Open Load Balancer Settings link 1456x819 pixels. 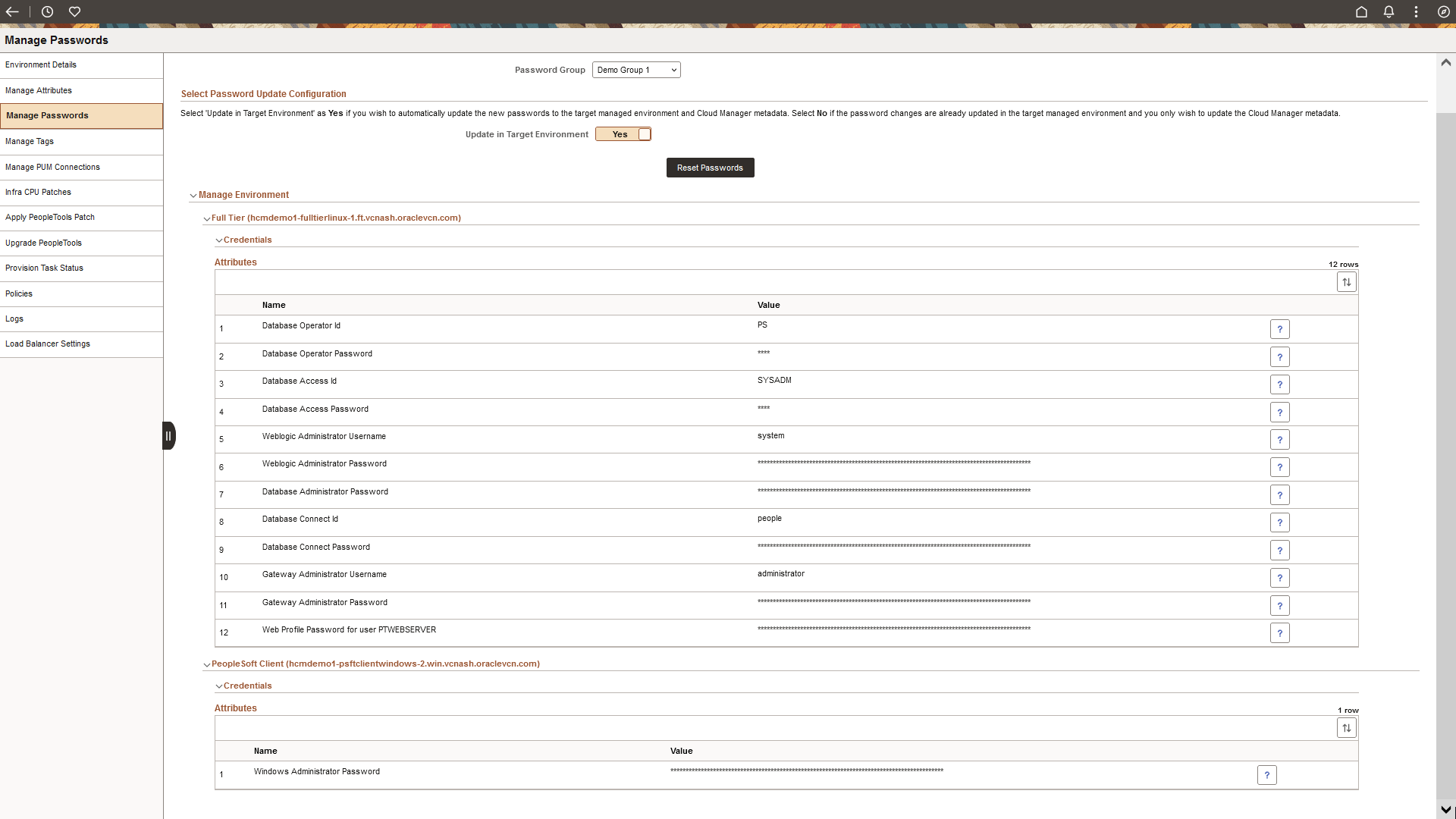coord(48,344)
